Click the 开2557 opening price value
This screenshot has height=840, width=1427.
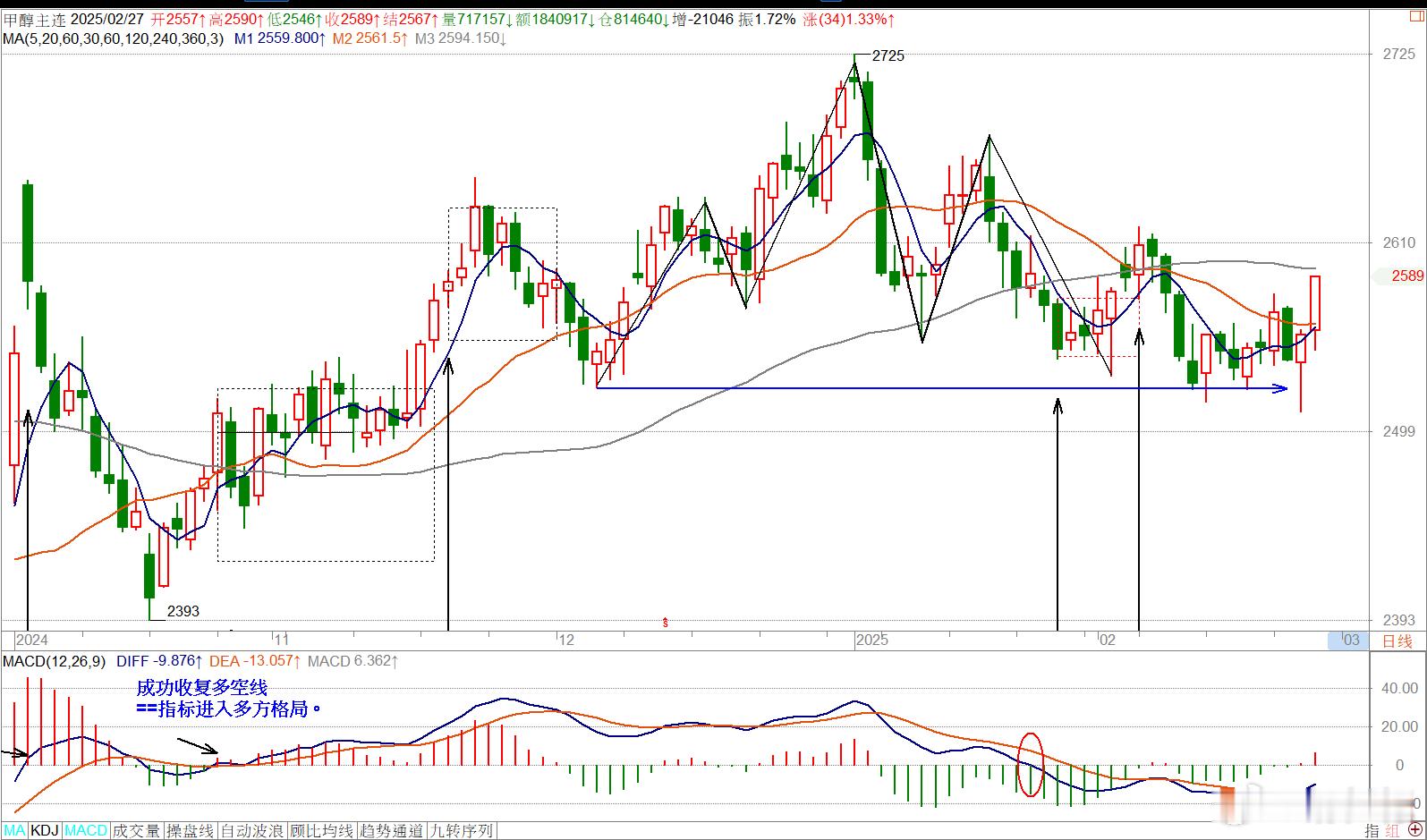tap(178, 19)
